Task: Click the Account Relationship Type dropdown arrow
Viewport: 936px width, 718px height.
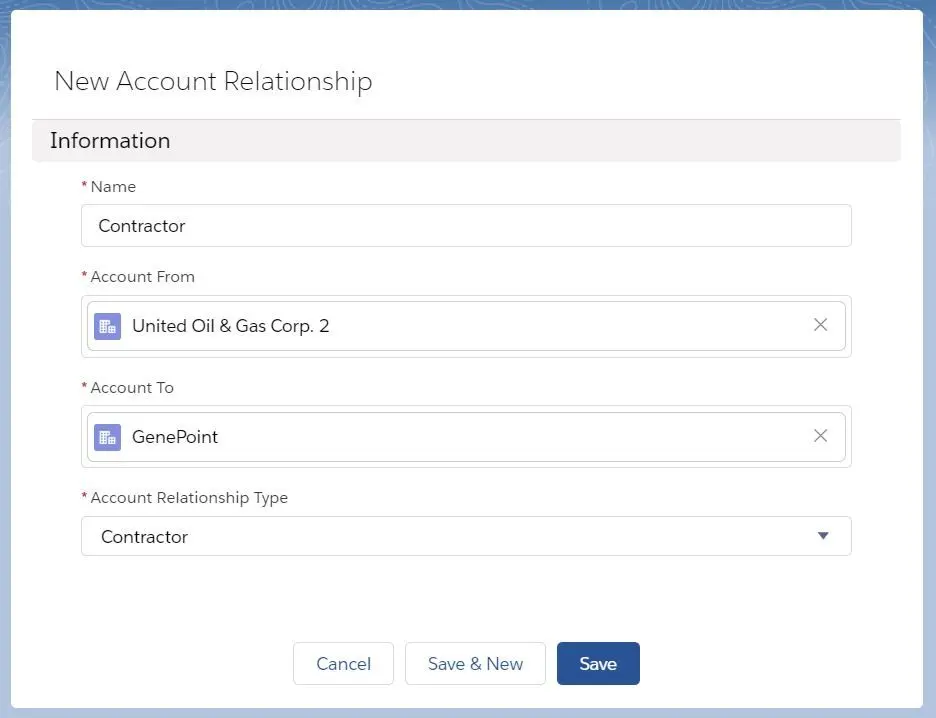Action: coord(823,536)
